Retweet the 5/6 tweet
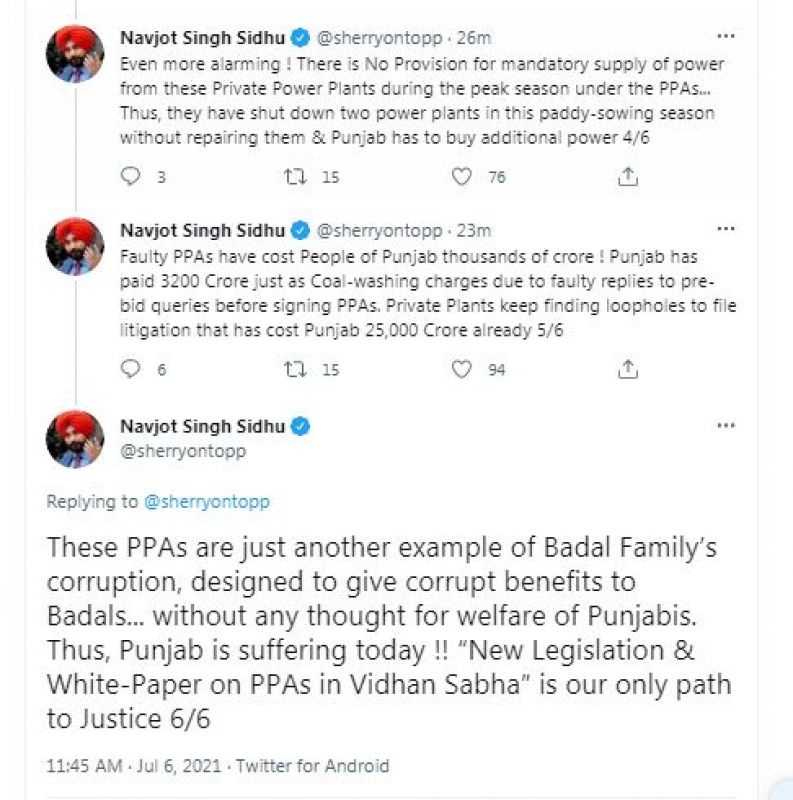Screen dimensions: 793x800 click(x=295, y=369)
